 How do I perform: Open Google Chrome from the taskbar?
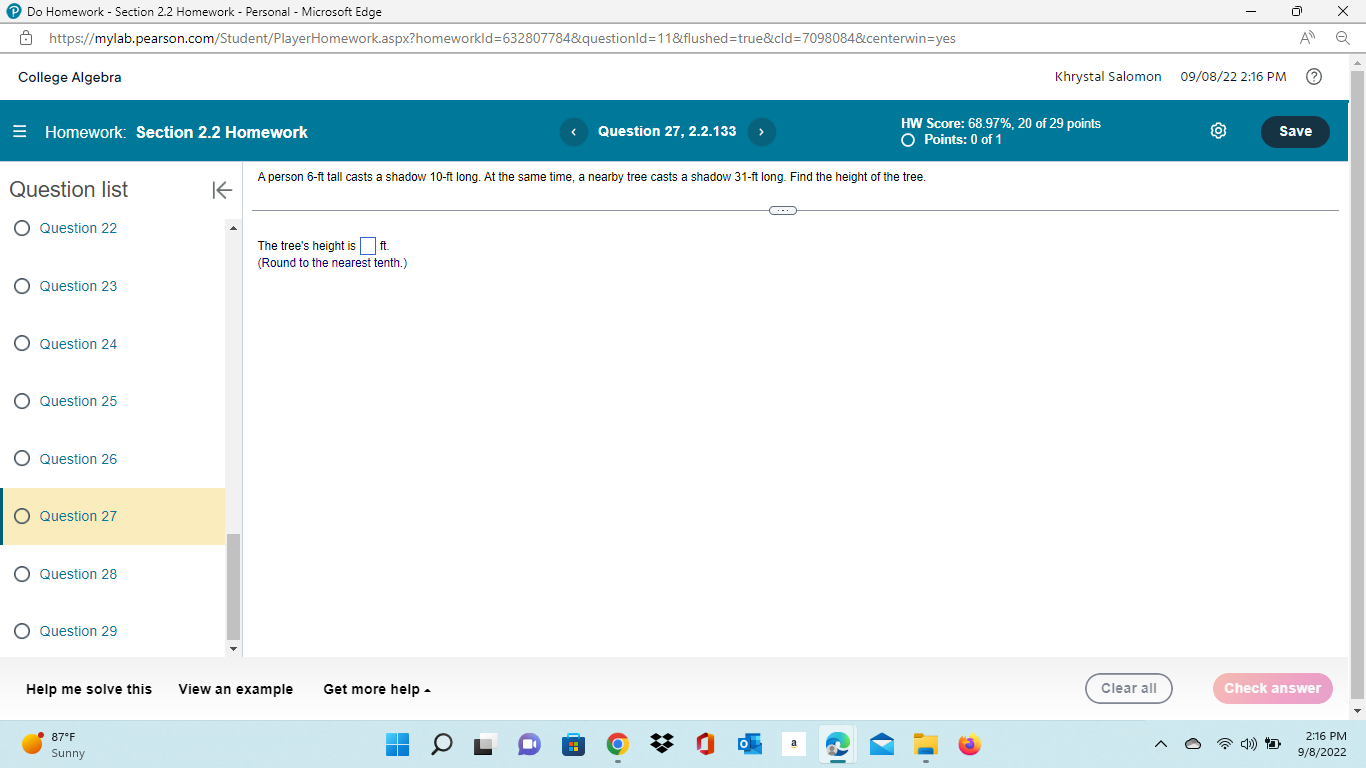(617, 745)
